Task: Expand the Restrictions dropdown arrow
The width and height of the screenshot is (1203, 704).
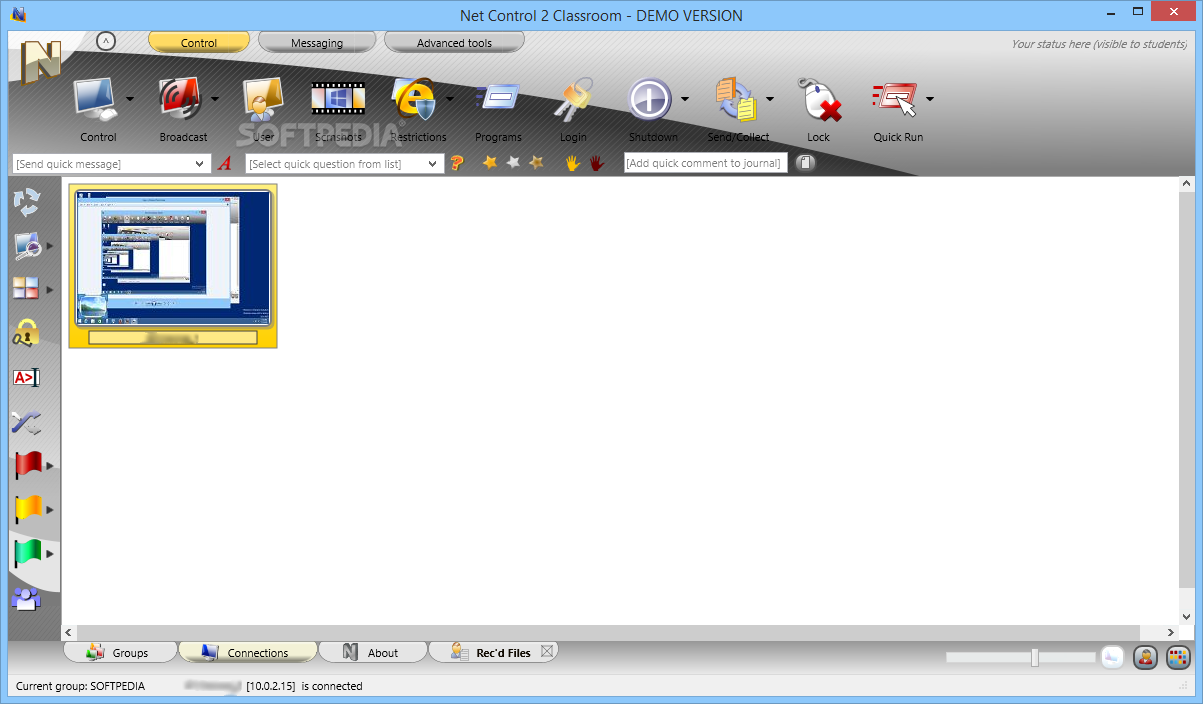Action: pyautogui.click(x=450, y=99)
